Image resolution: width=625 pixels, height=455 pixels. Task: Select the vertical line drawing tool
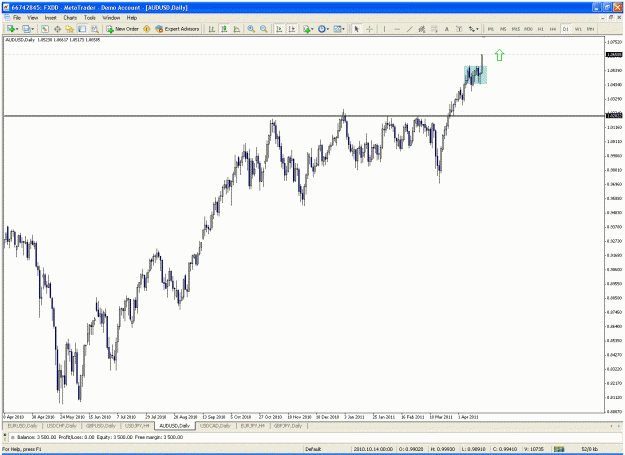pos(384,29)
